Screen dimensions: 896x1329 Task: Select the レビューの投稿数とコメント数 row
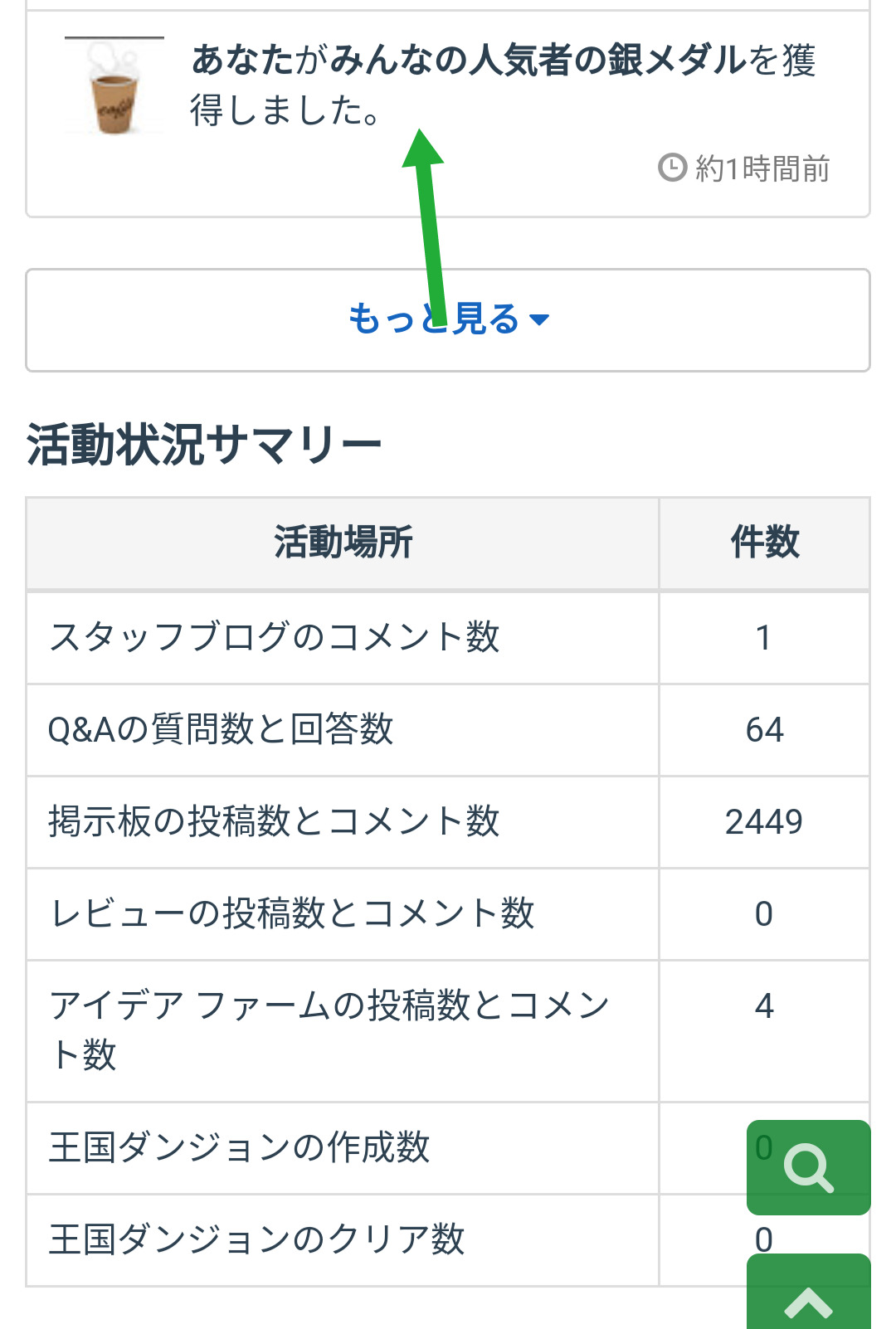292,913
